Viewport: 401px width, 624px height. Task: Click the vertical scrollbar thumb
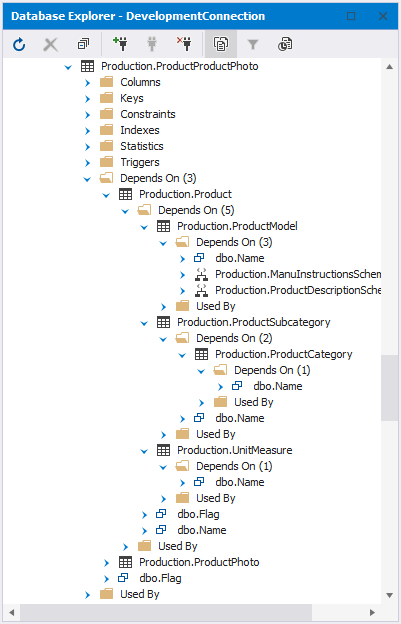point(389,388)
